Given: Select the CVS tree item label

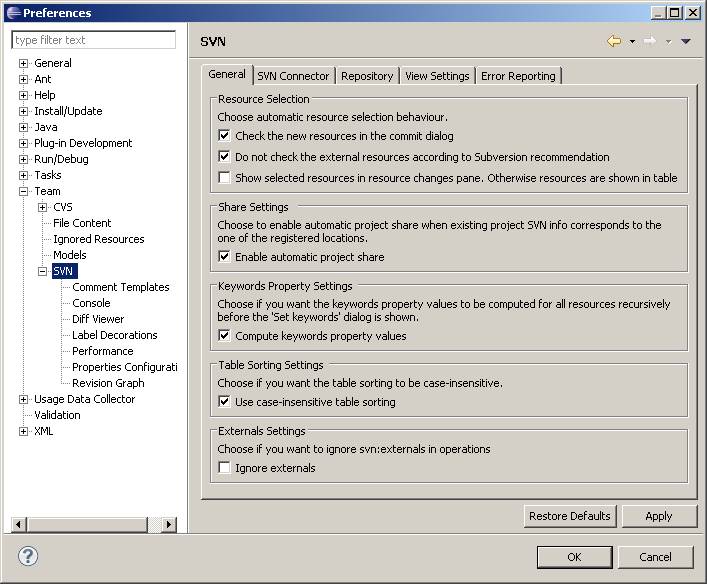Looking at the screenshot, I should [63, 207].
